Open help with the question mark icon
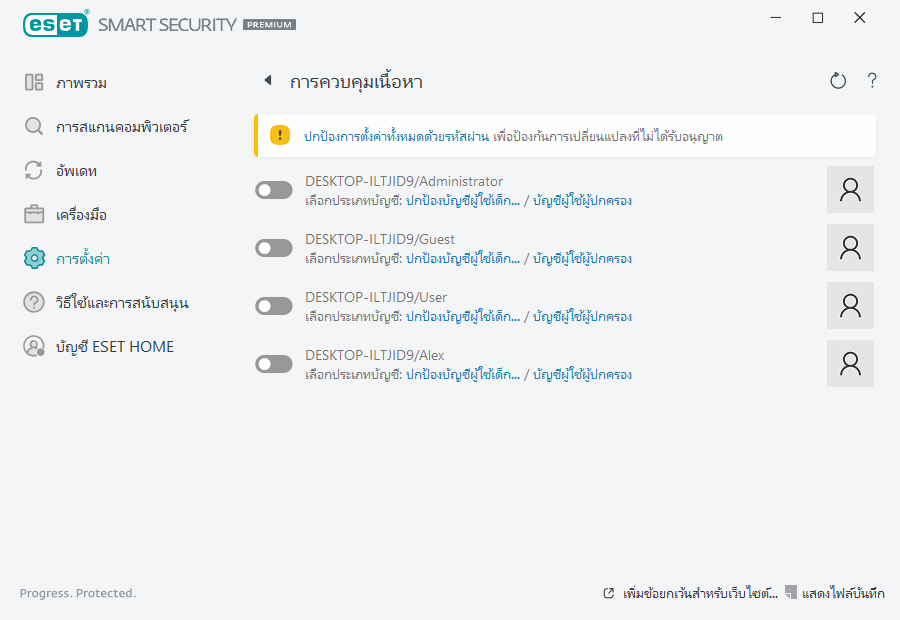The width and height of the screenshot is (900, 620). [872, 81]
